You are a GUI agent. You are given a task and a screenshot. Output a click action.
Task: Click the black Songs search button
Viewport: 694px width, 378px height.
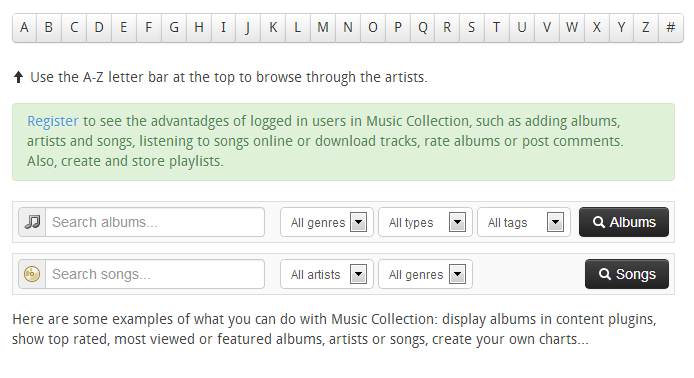(627, 274)
